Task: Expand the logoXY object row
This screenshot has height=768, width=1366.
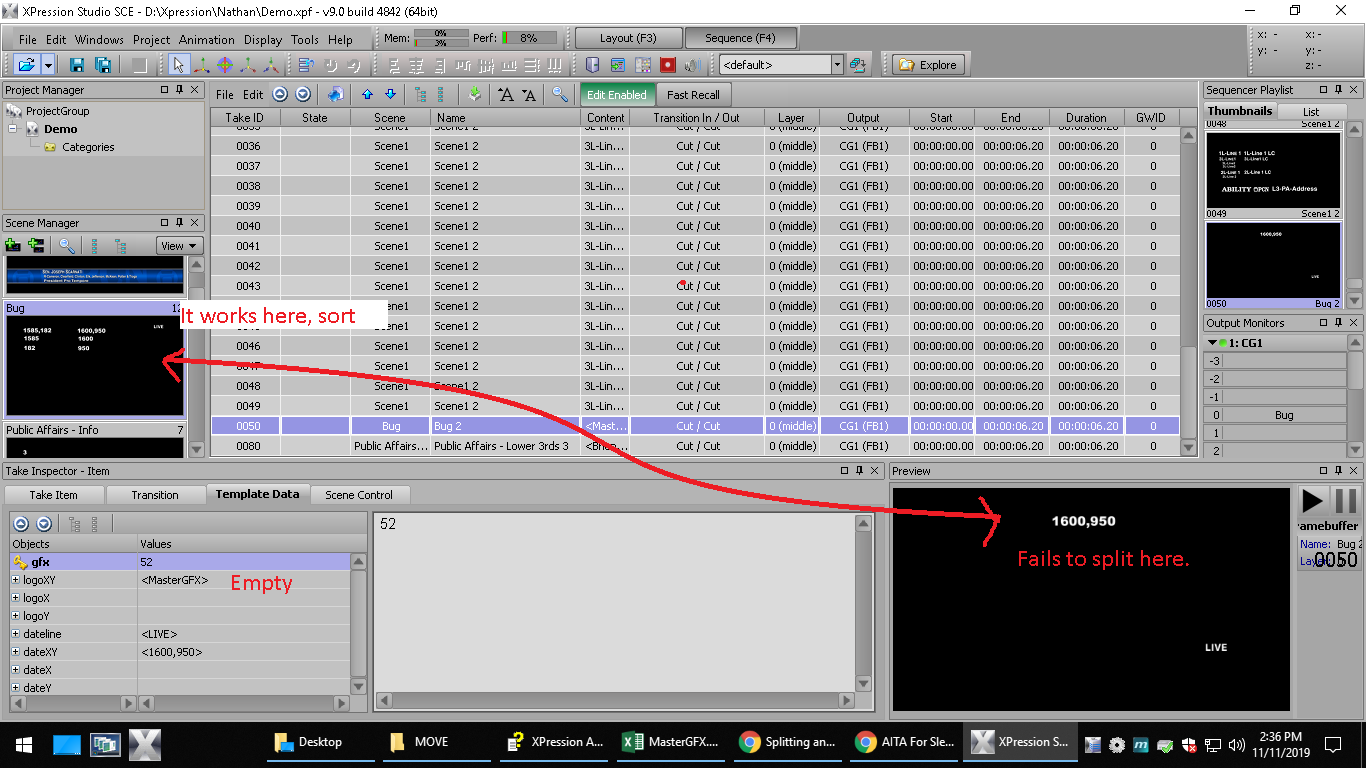Action: click(x=16, y=580)
